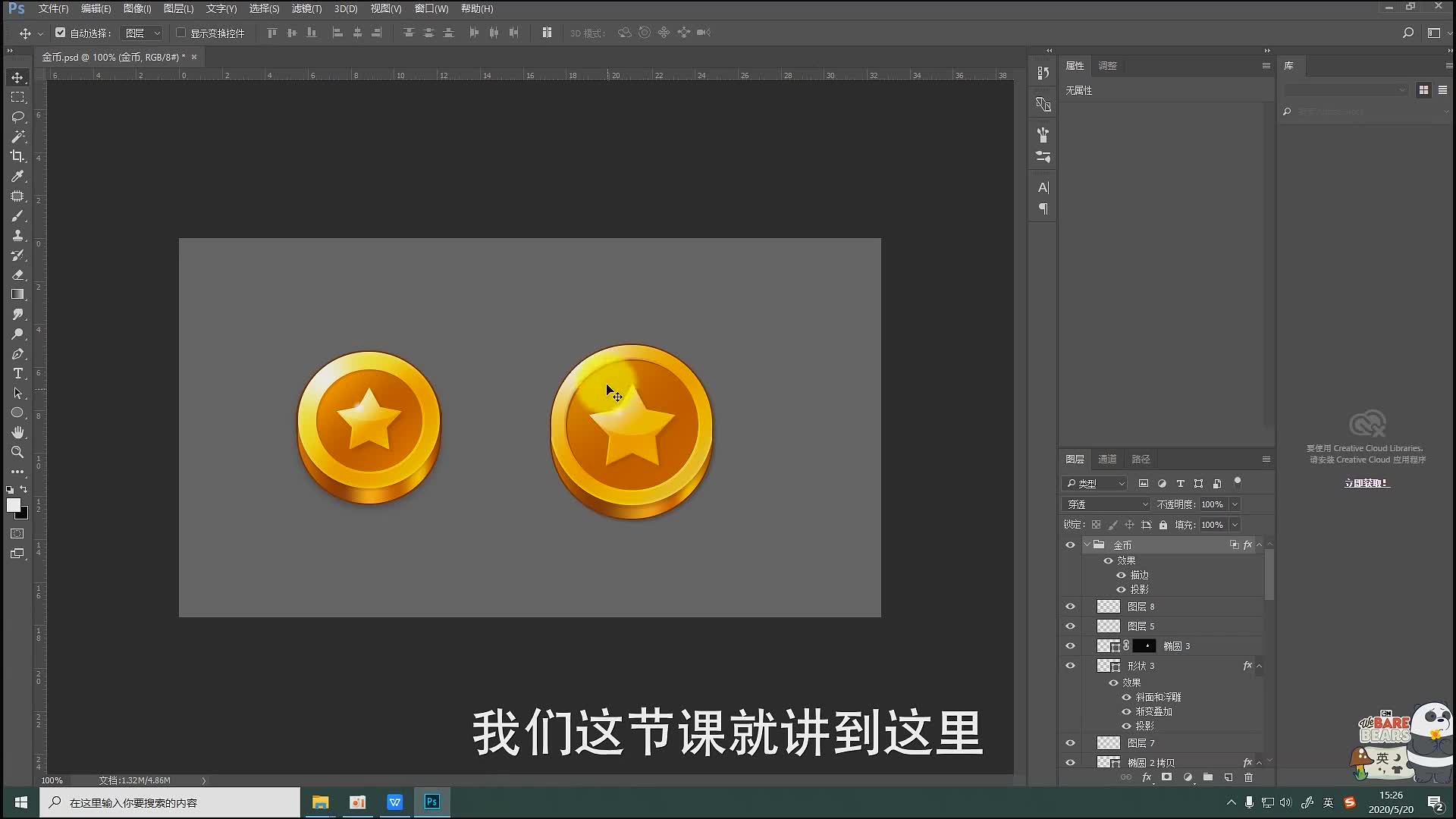Select the Ellipse shape tool
The image size is (1456, 819).
pyautogui.click(x=17, y=413)
